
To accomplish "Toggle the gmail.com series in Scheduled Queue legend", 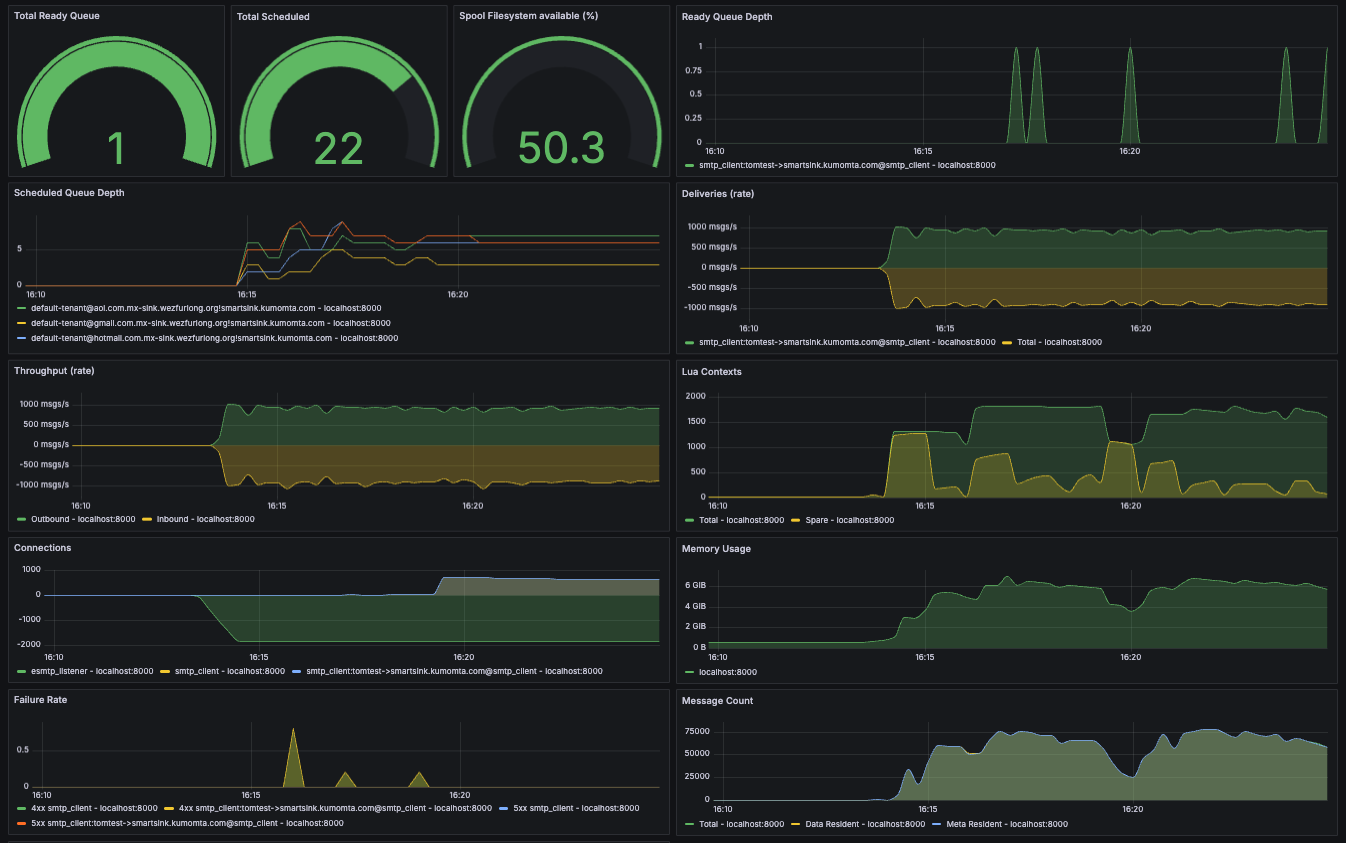I will tap(211, 323).
